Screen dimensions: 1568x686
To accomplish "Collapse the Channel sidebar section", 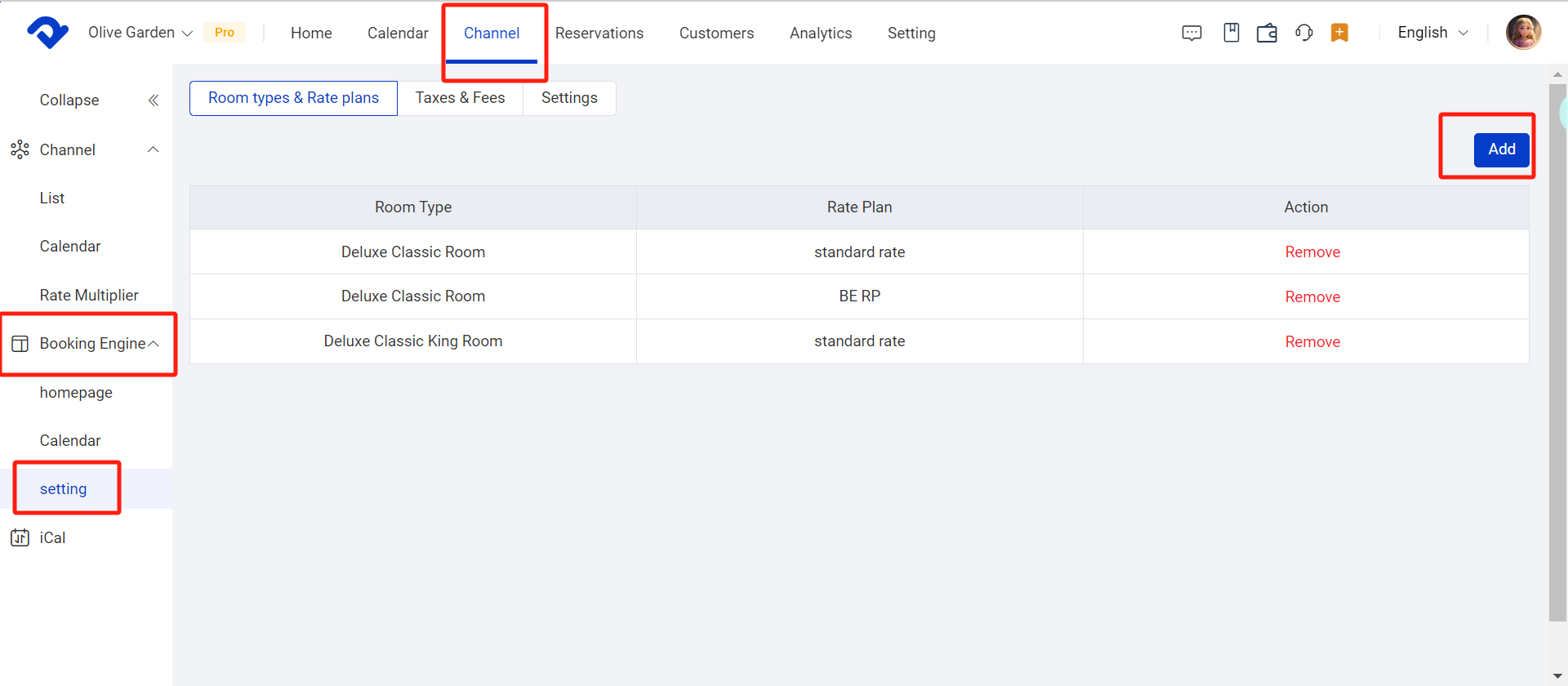I will [153, 149].
